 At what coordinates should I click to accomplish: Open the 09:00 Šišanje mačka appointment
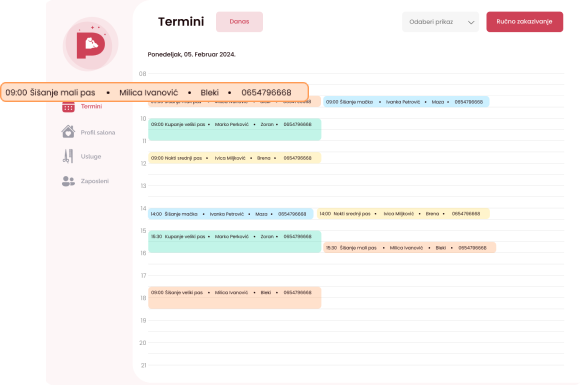pyautogui.click(x=406, y=102)
